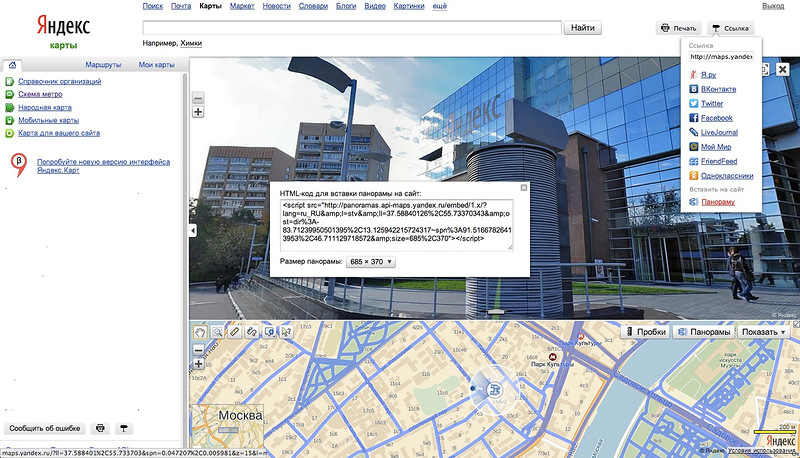Open the Поиск service link

coord(153,6)
